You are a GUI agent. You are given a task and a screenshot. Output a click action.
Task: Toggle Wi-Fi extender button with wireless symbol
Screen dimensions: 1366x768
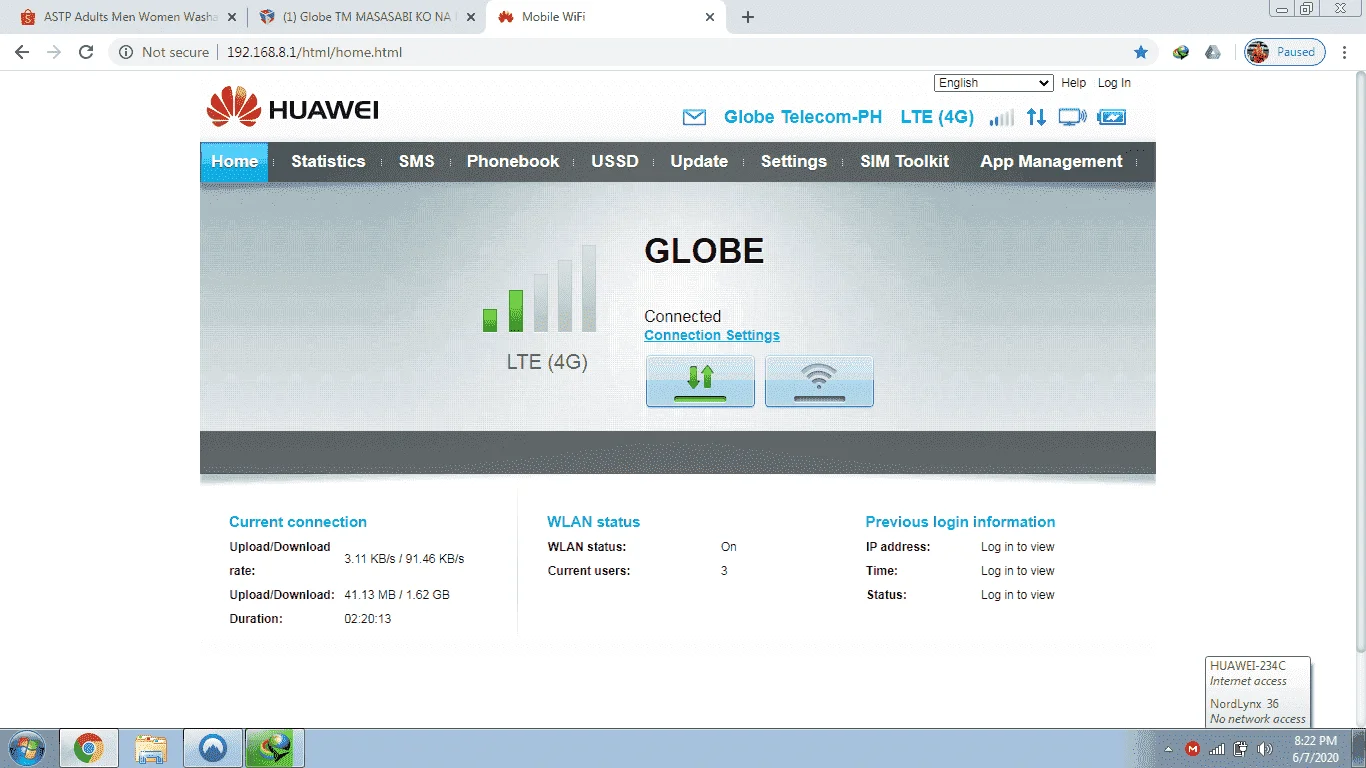tap(819, 381)
